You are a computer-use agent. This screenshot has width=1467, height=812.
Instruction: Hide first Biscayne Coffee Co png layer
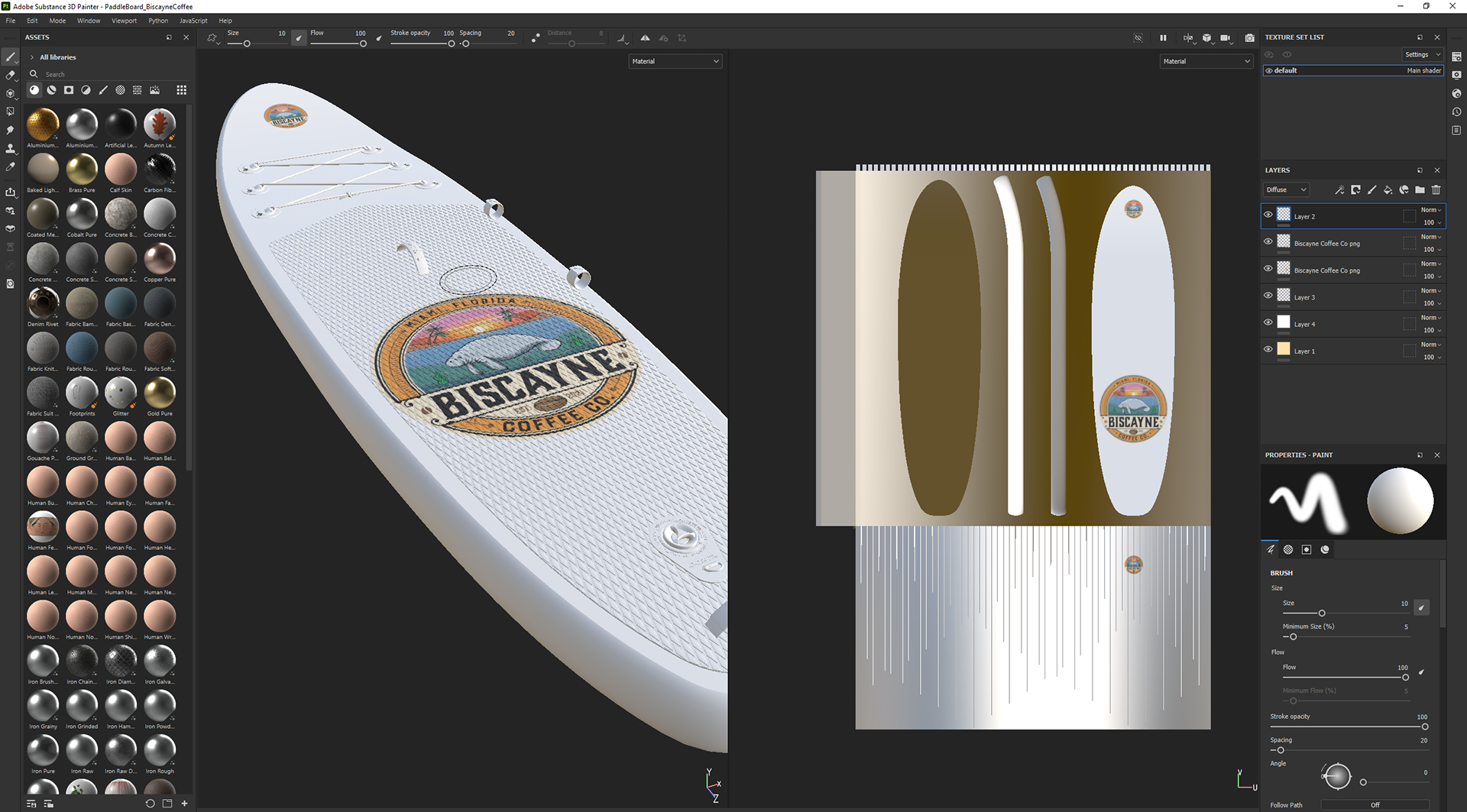1268,241
